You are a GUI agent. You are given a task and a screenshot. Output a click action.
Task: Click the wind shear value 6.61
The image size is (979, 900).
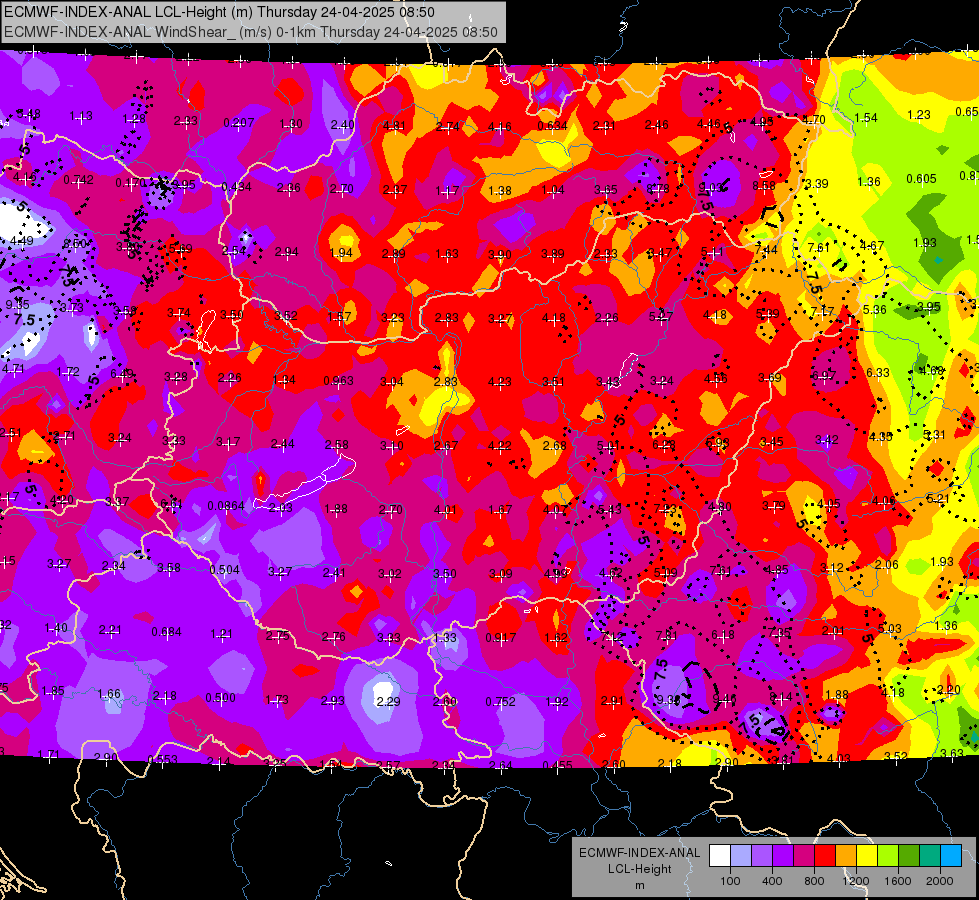click(172, 503)
